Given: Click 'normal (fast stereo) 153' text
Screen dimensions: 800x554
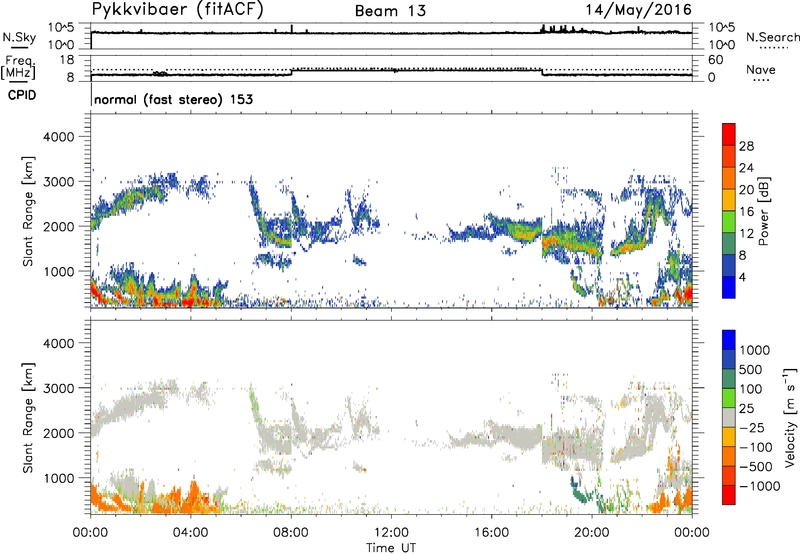Looking at the screenshot, I should [173, 99].
